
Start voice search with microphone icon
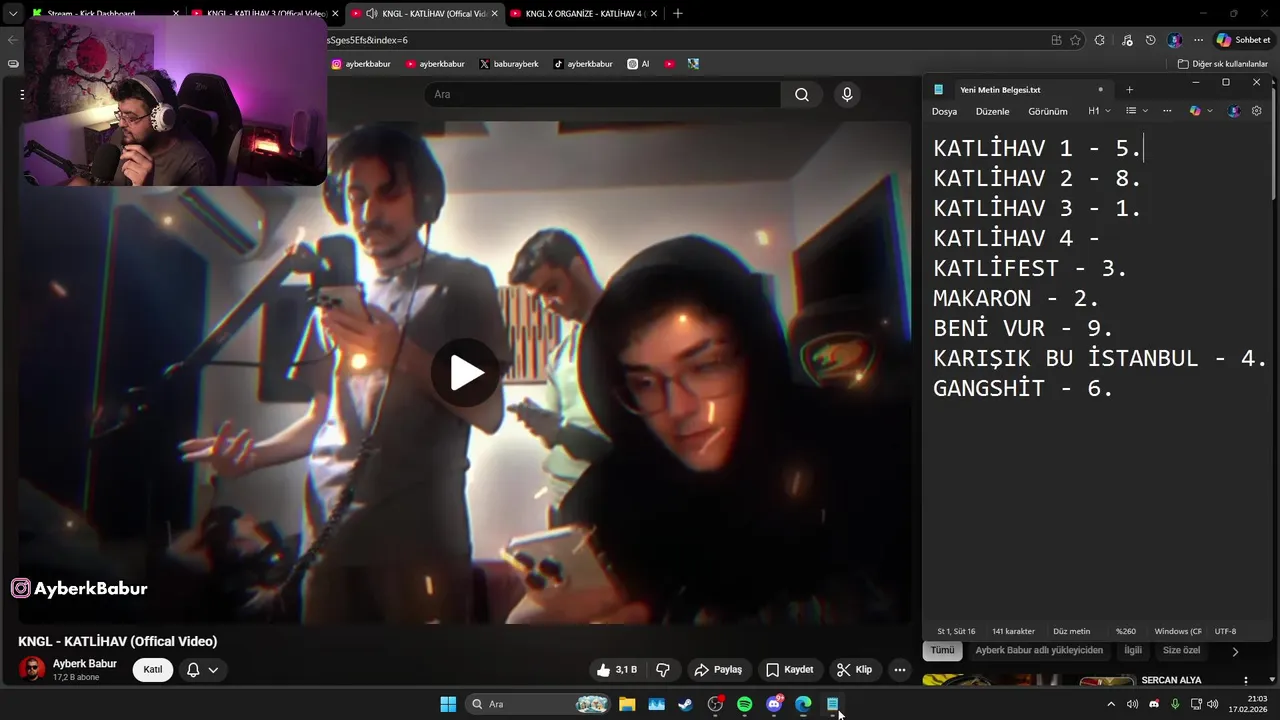[847, 95]
